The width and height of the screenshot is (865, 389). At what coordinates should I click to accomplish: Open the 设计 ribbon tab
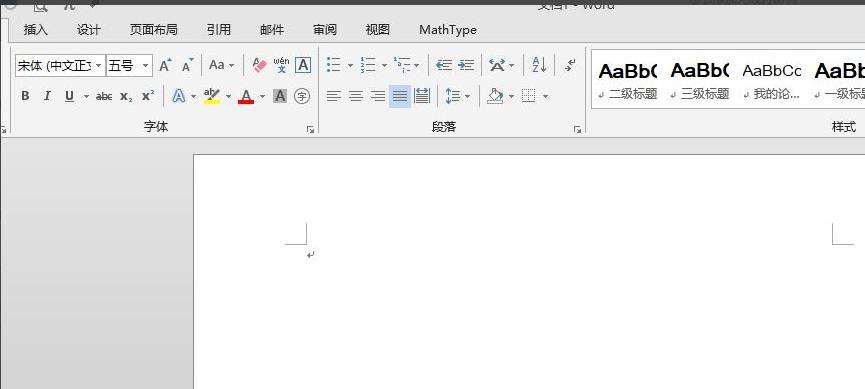click(89, 30)
